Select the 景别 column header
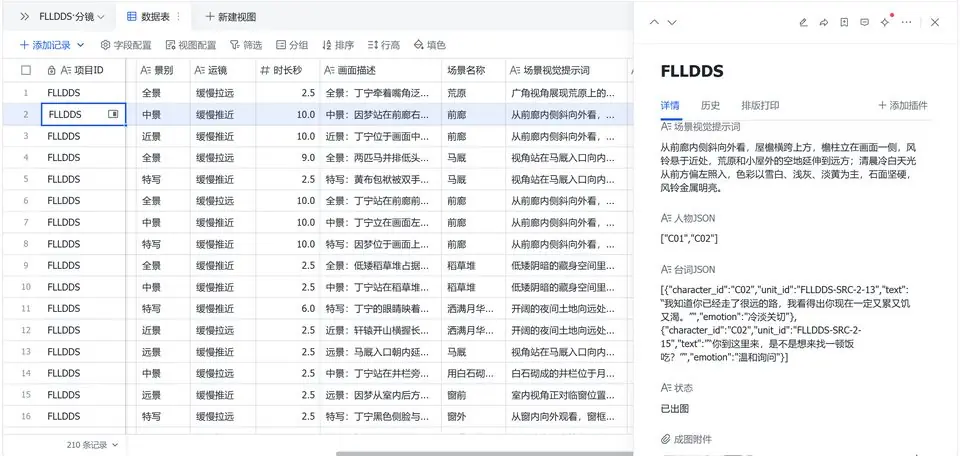The width and height of the screenshot is (960, 456). pyautogui.click(x=163, y=70)
